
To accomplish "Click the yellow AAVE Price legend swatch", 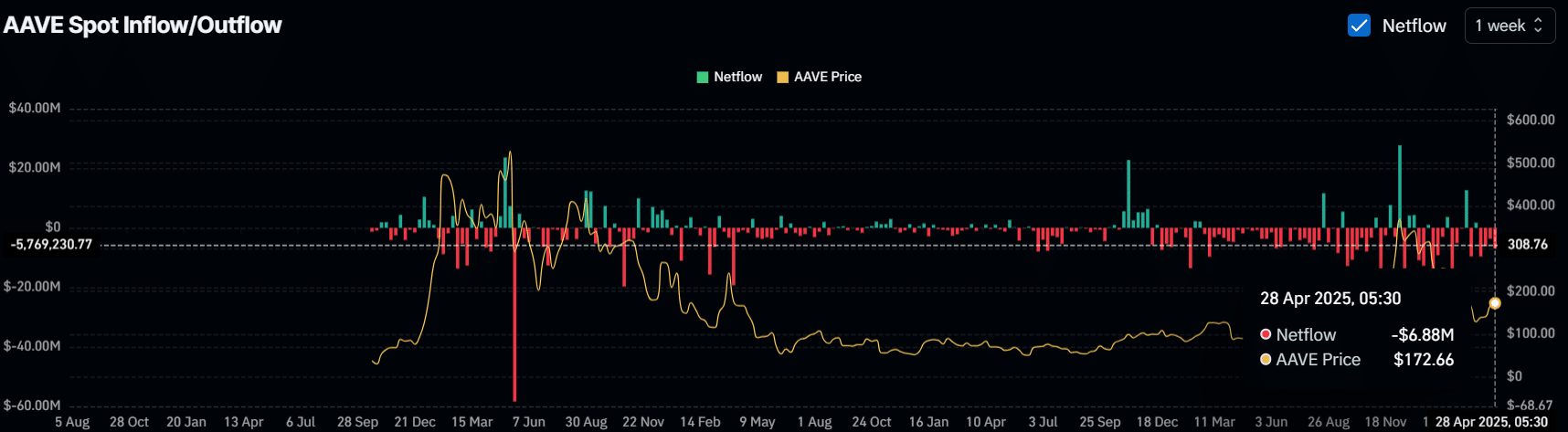I will (782, 77).
